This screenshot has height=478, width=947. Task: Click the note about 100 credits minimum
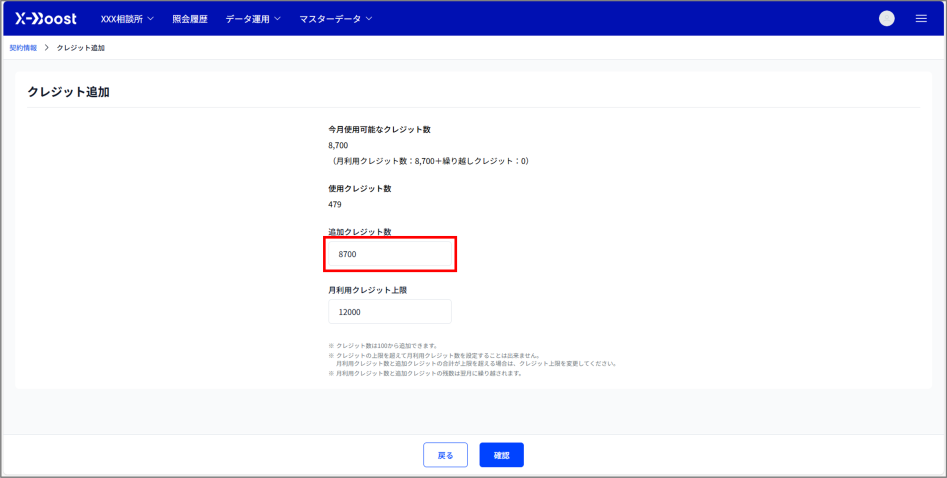click(383, 346)
